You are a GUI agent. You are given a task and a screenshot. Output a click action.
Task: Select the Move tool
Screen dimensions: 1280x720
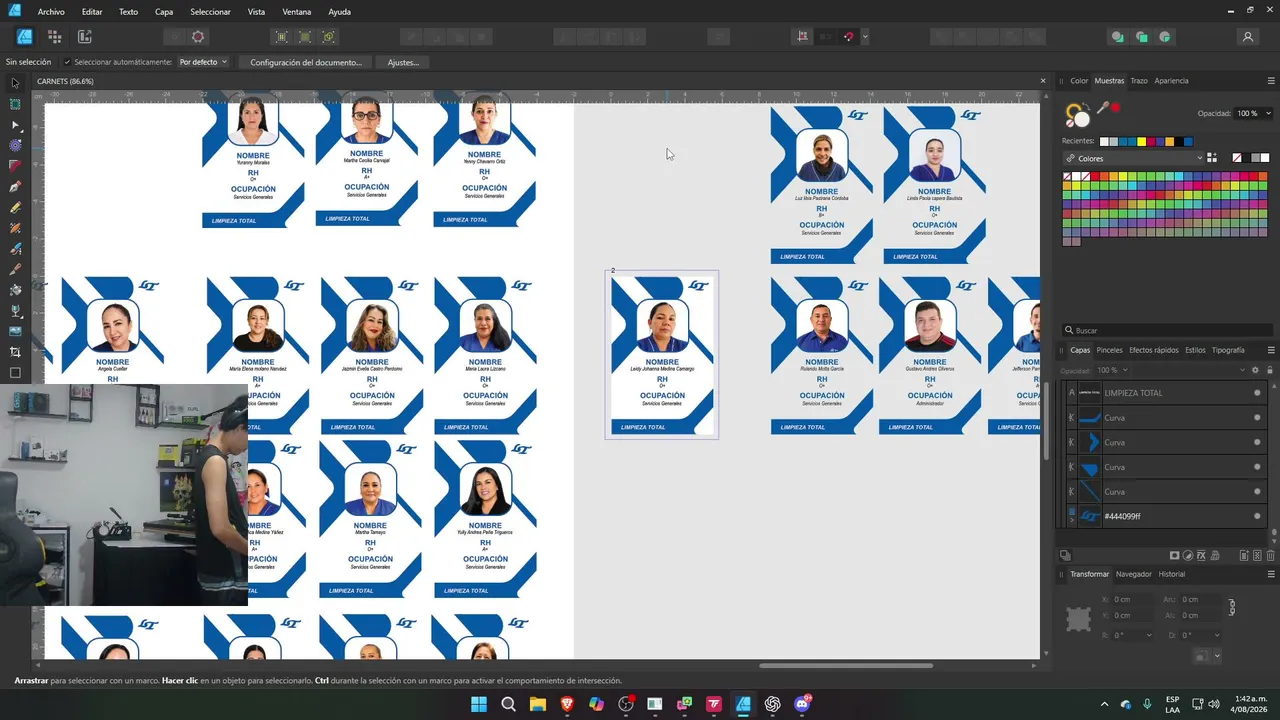[x=15, y=83]
